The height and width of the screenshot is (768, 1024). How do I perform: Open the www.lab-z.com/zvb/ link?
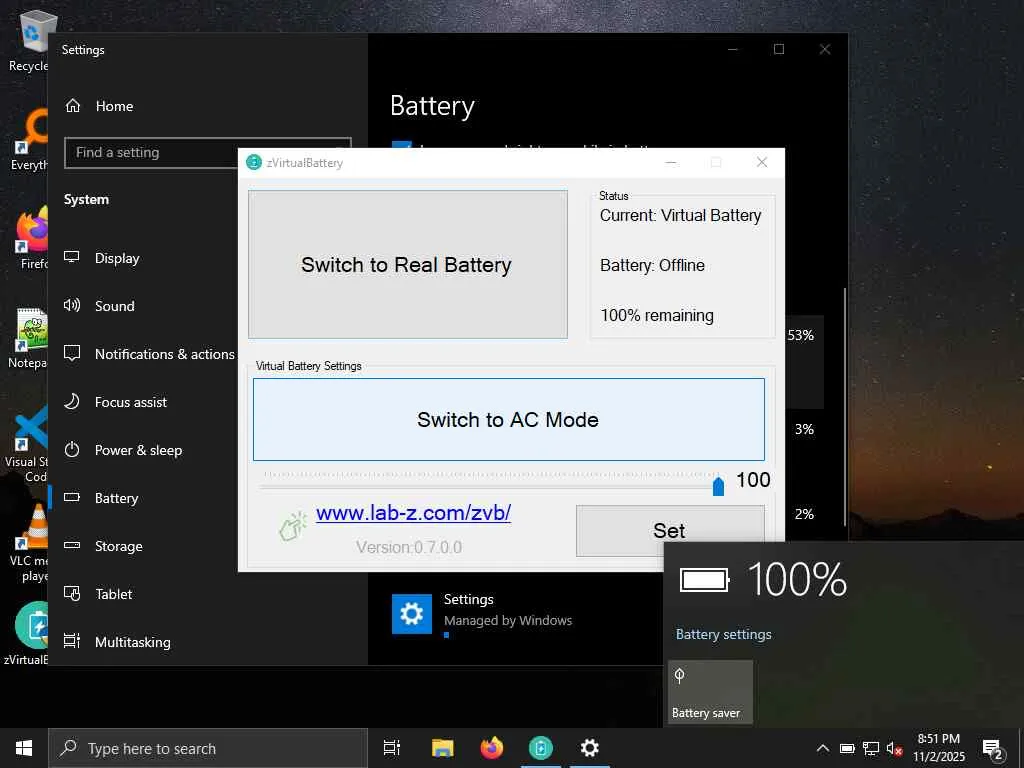click(413, 513)
